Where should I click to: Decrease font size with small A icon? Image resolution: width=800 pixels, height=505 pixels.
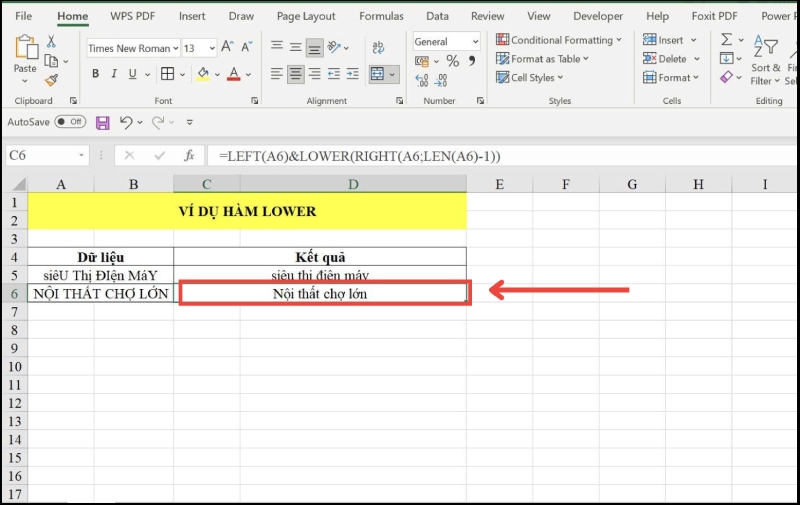[247, 47]
